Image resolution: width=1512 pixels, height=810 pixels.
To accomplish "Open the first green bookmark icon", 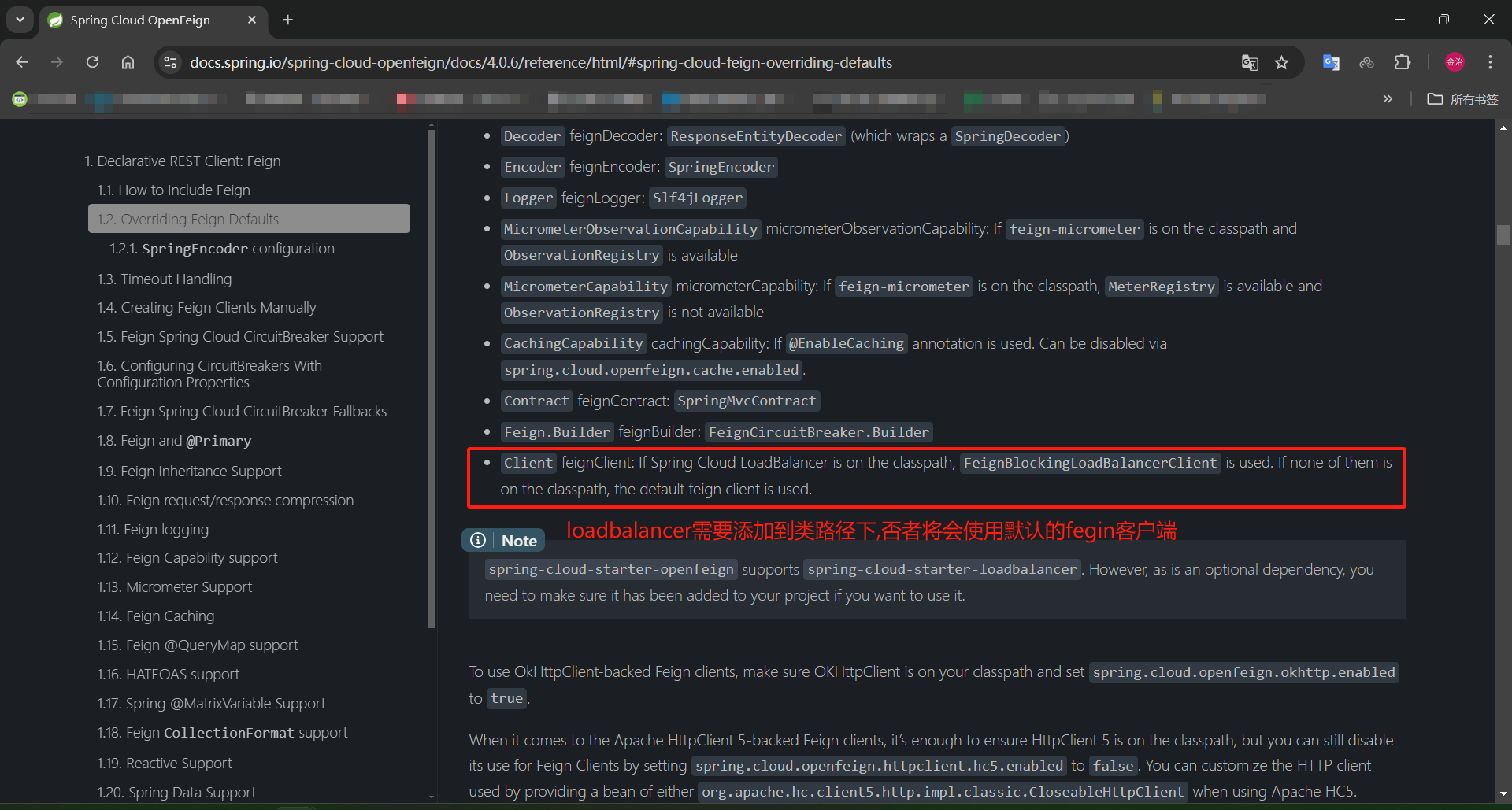I will [x=20, y=99].
